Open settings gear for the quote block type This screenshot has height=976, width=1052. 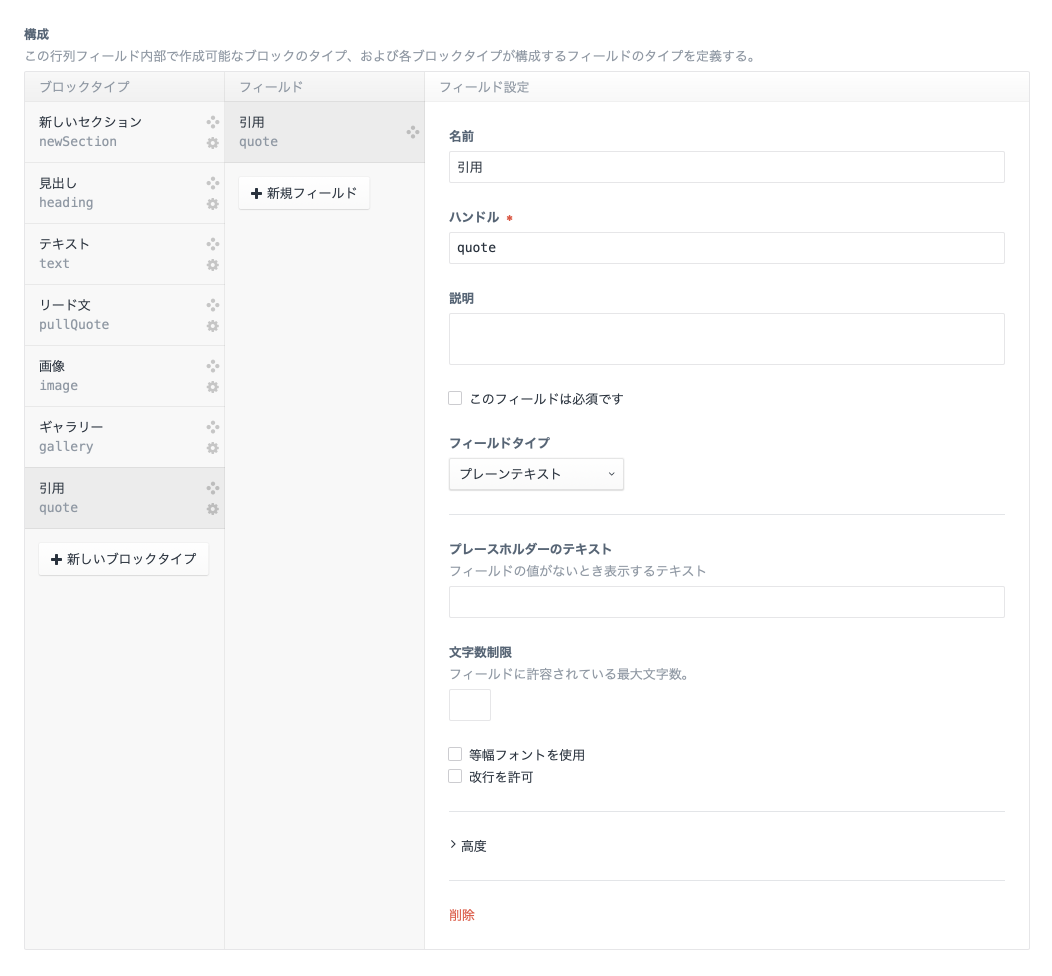coord(213,509)
